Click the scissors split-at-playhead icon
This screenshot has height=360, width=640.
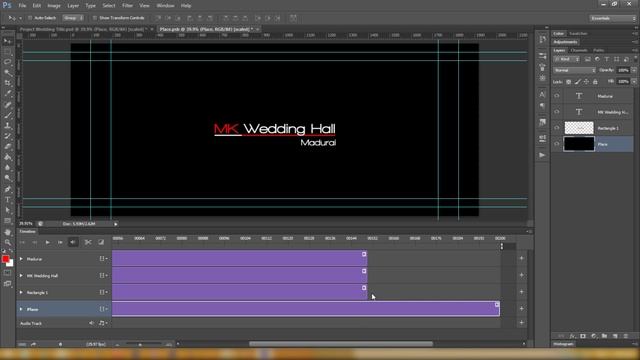pos(88,242)
